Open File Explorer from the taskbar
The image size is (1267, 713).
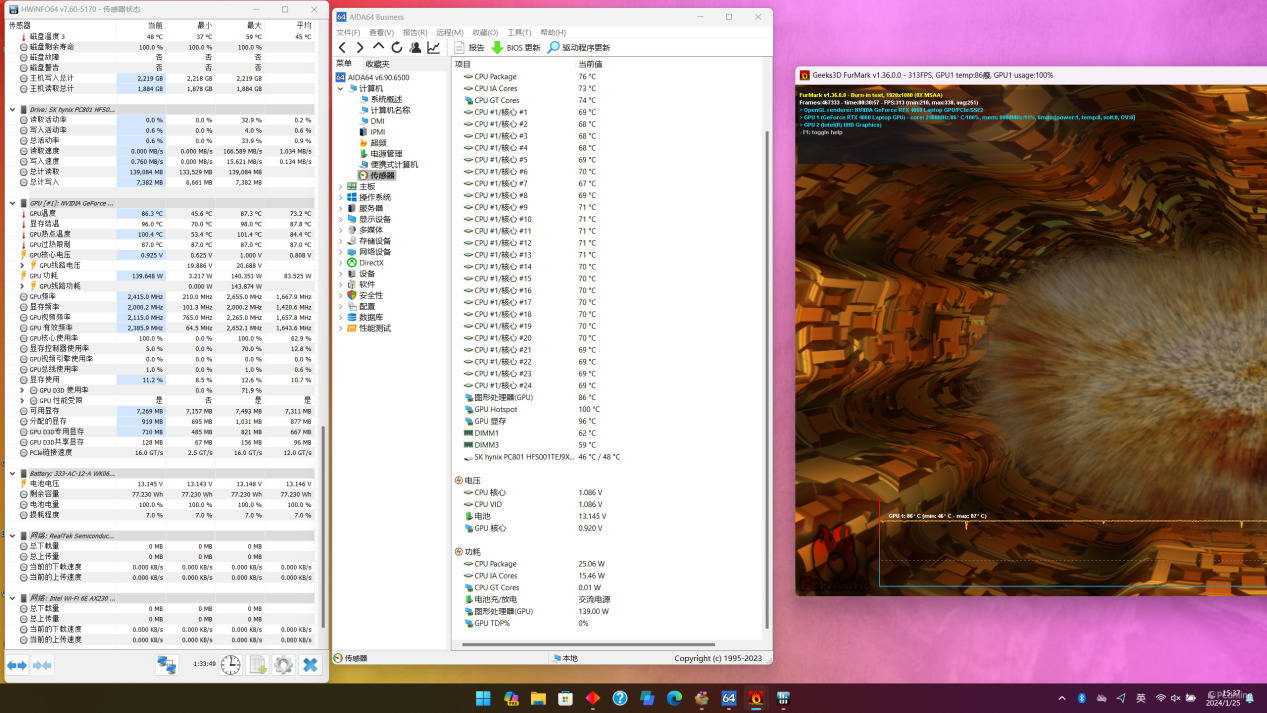(x=538, y=698)
